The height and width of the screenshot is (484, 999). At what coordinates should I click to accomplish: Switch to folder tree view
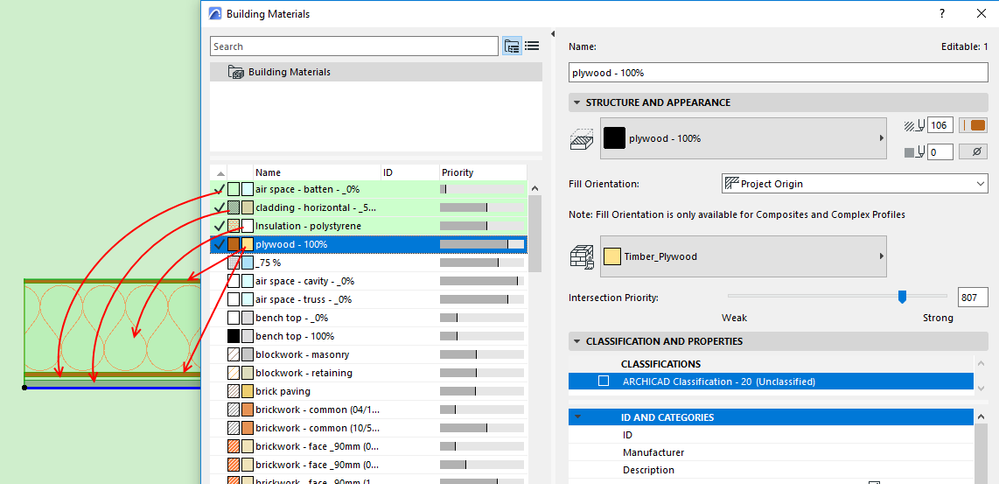(x=512, y=46)
